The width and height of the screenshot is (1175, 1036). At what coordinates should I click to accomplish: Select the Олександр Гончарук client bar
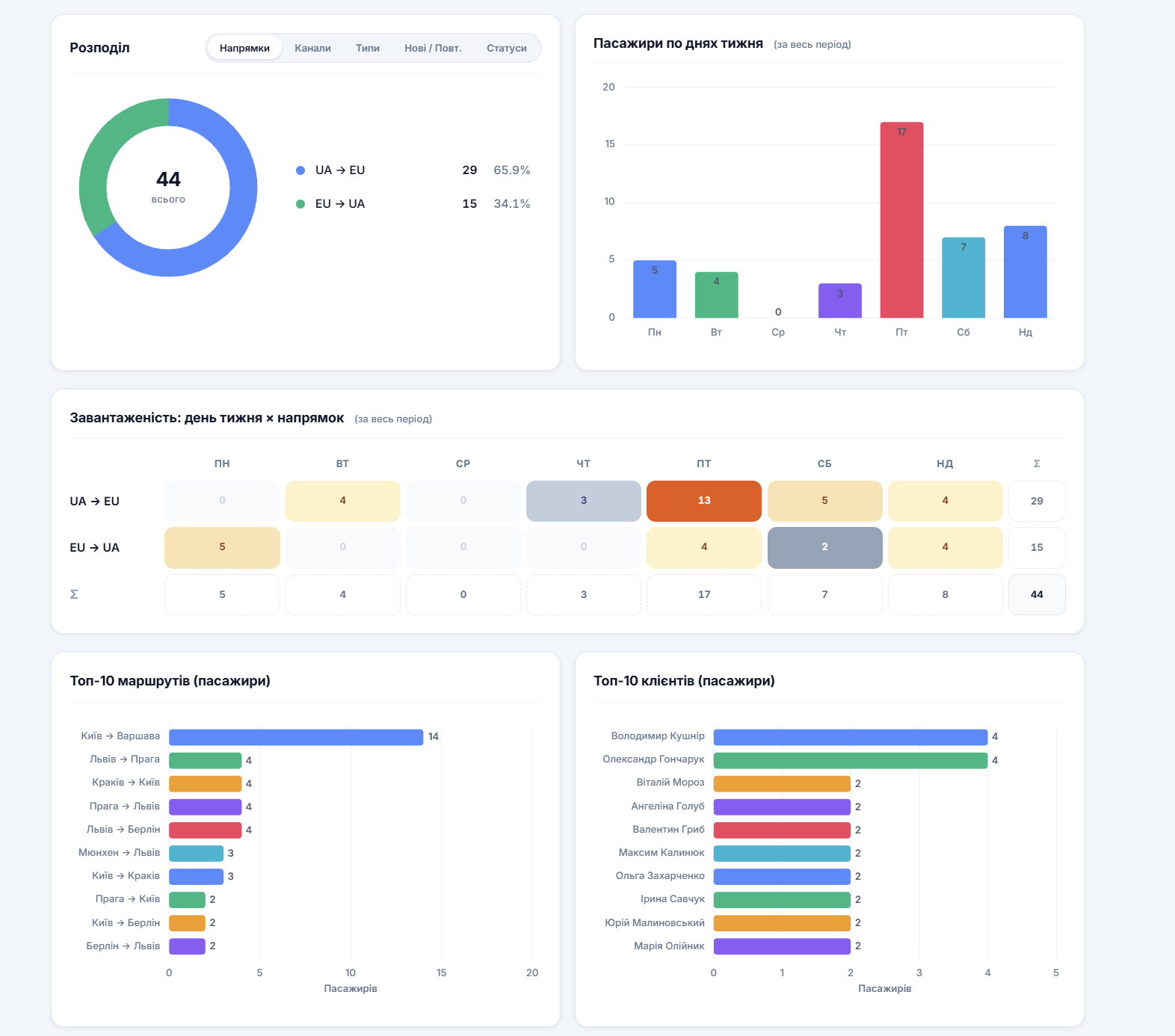pyautogui.click(x=851, y=760)
